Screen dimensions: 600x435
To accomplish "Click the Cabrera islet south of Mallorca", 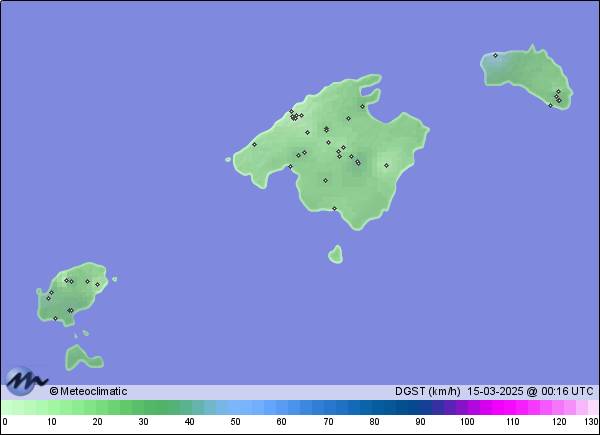I will tap(336, 255).
